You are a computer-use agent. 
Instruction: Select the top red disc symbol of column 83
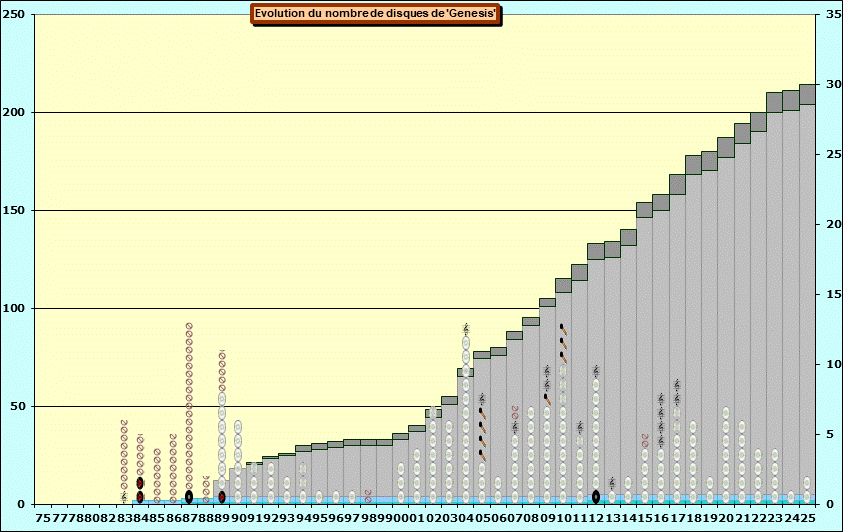[124, 423]
